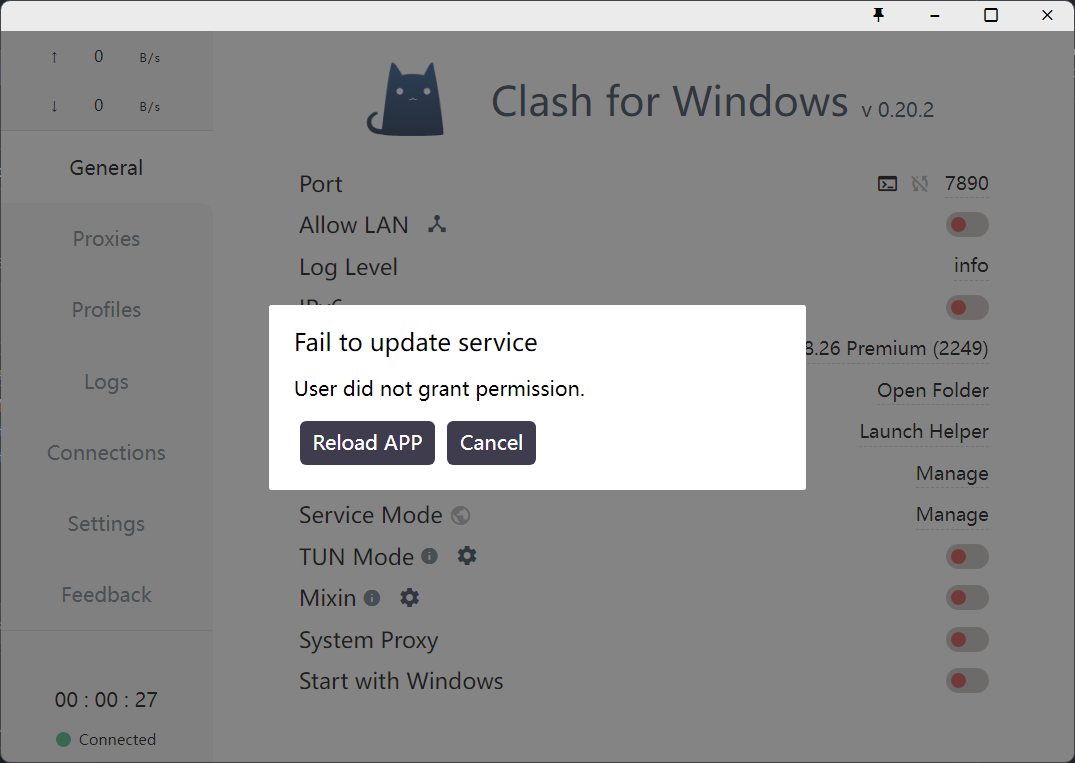Open Mixin gear settings
This screenshot has height=763, width=1075.
[409, 597]
